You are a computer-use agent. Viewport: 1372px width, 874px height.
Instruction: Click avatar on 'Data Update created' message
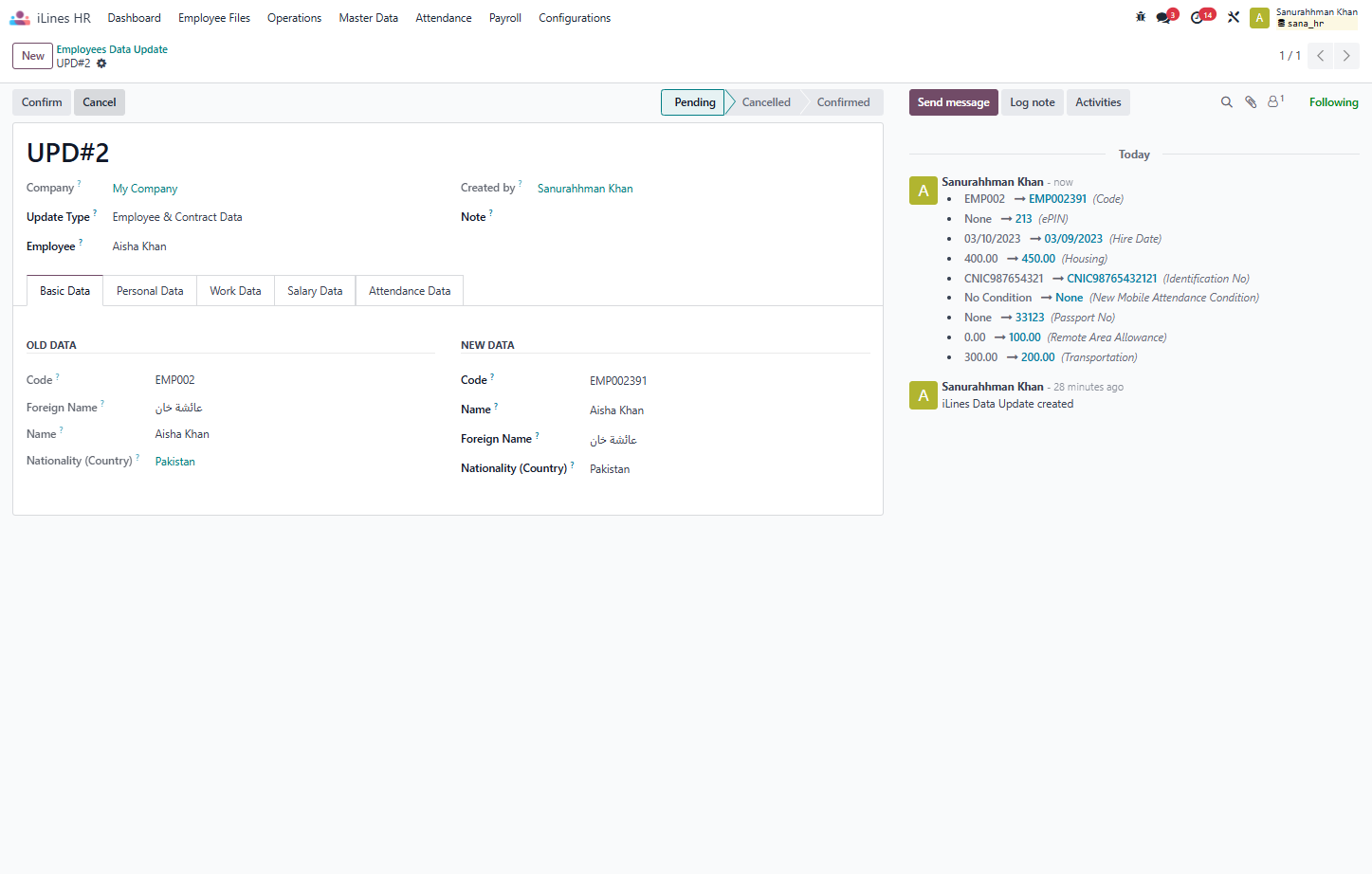pos(924,395)
